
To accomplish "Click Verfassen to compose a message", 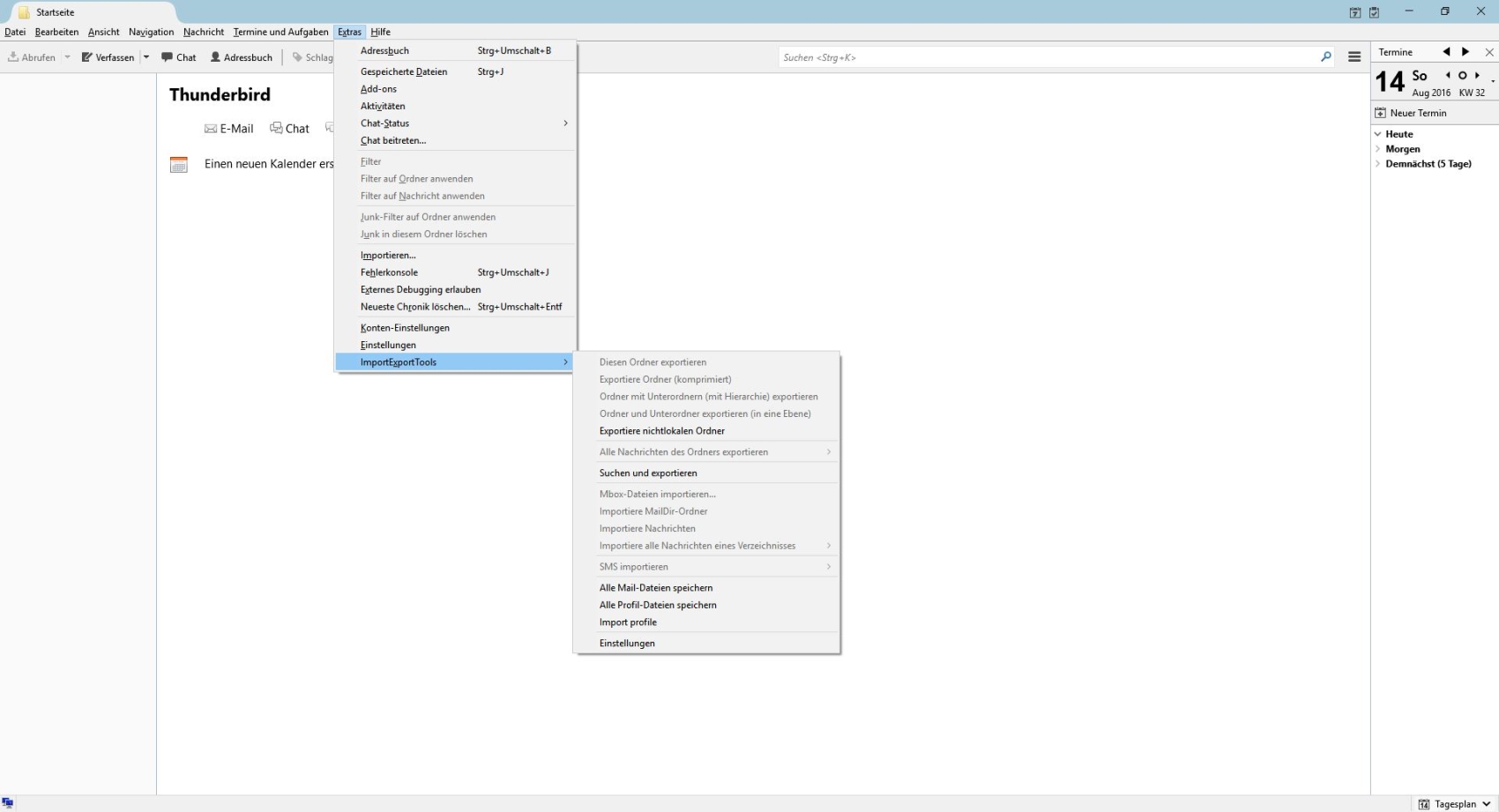I will click(x=108, y=57).
